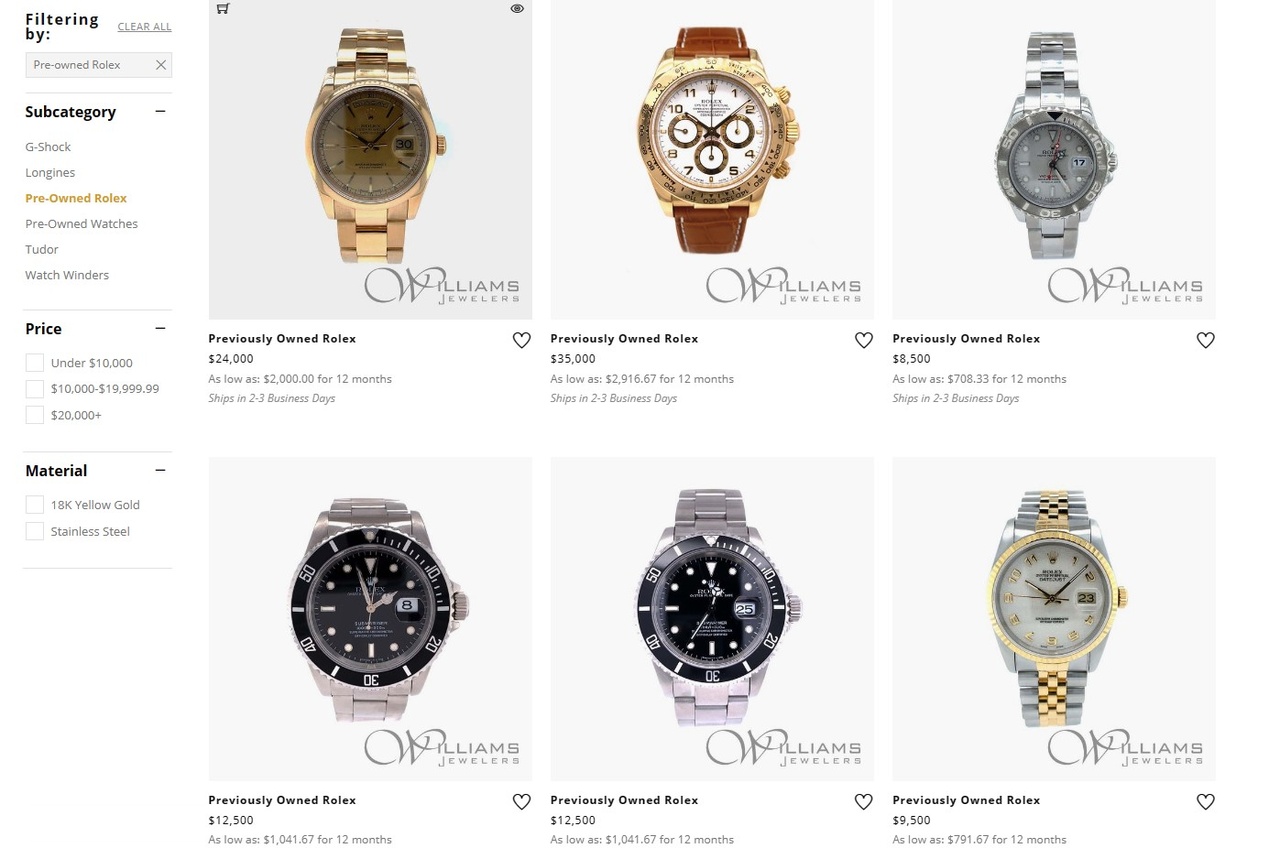This screenshot has width=1280, height=848.
Task: Add the $24,000 gold Rolex to cart
Action: [223, 8]
